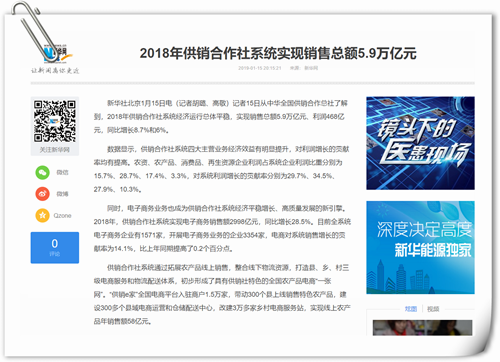Screen dimensions: 500x362
Task: Click the source link 新华网
Action: 311,68
